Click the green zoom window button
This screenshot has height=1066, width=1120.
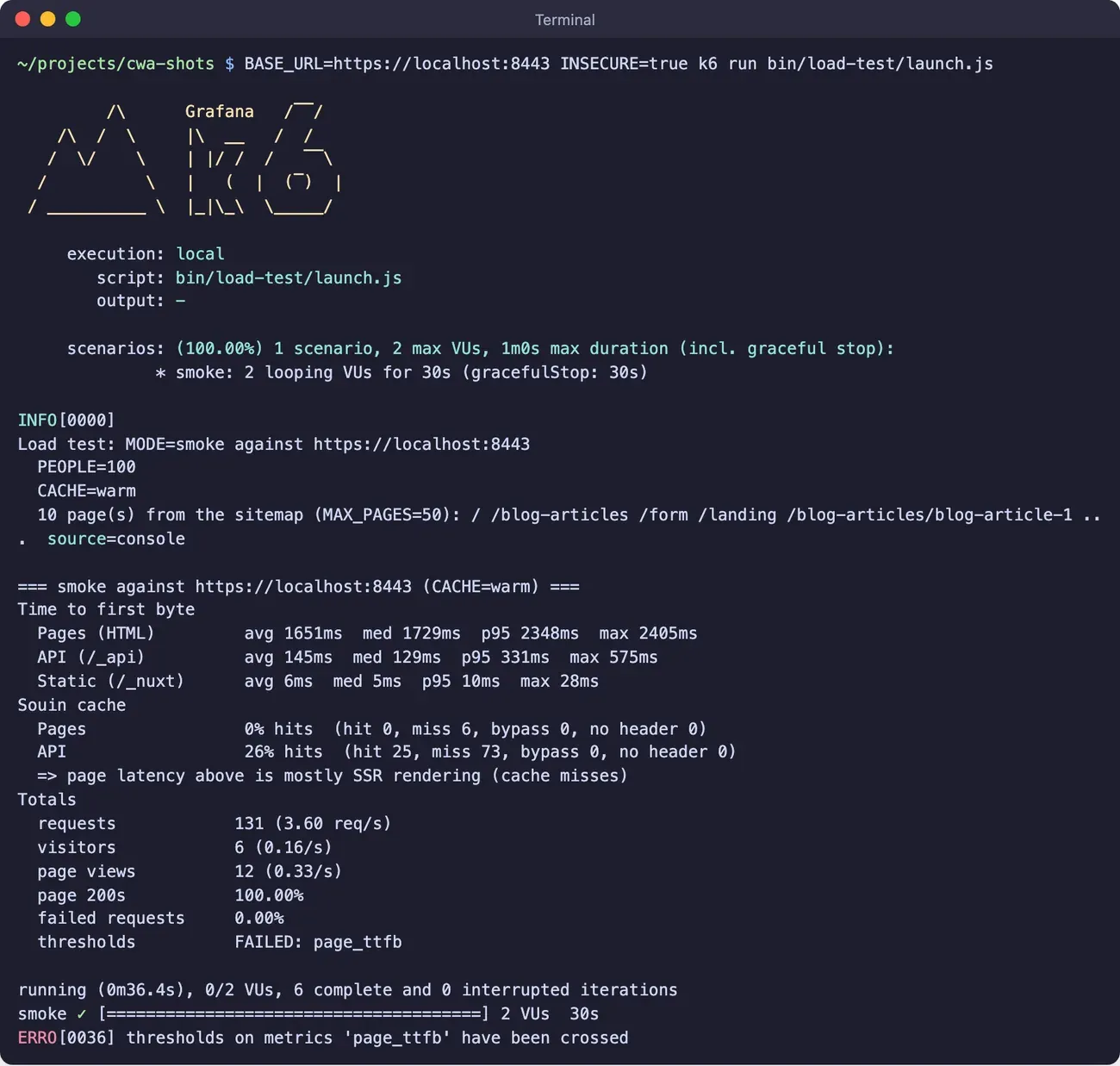pos(73,19)
